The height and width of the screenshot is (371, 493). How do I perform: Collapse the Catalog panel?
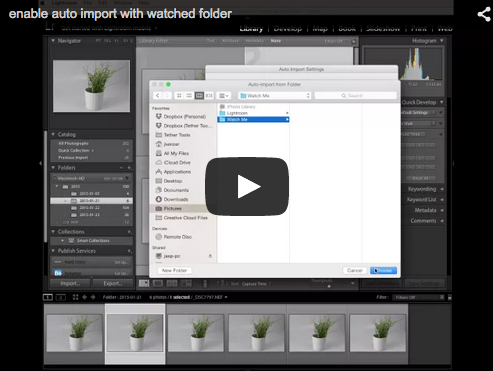point(53,134)
